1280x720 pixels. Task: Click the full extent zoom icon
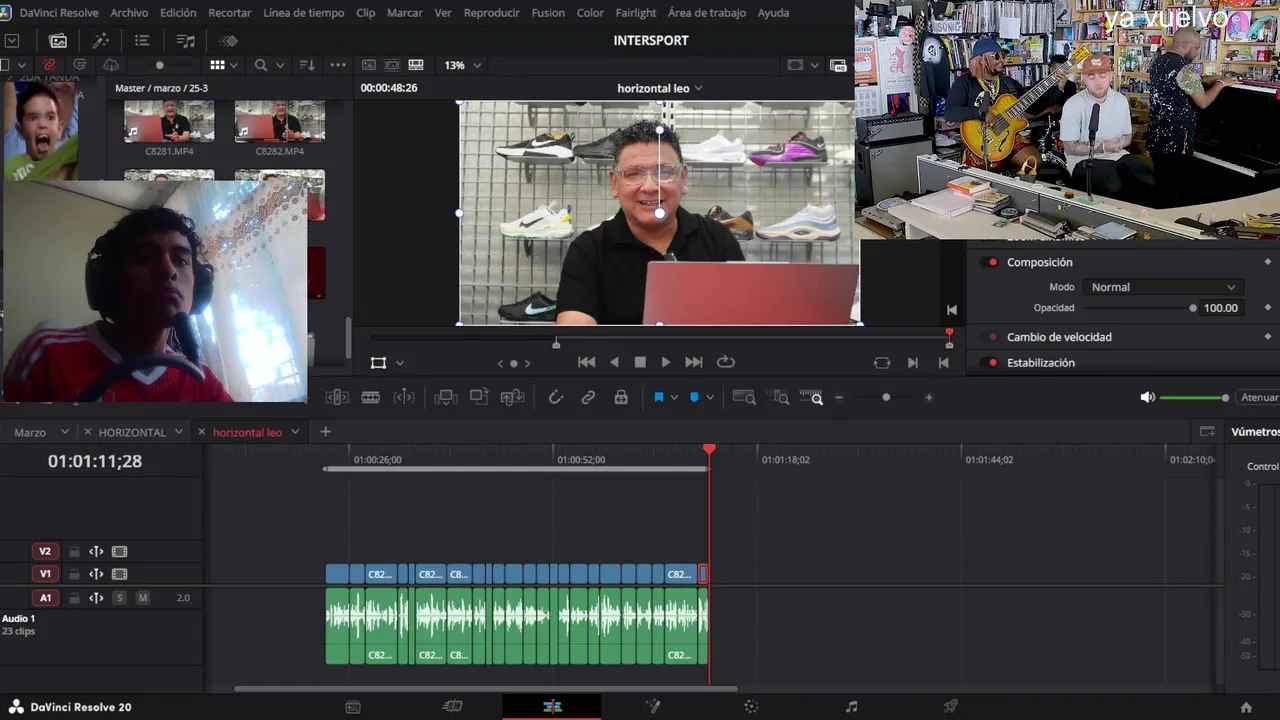pos(744,397)
